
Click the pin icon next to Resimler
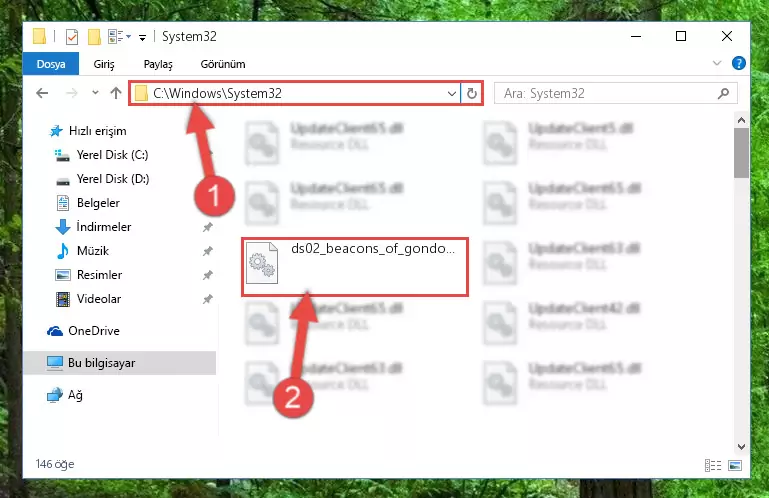pyautogui.click(x=207, y=275)
